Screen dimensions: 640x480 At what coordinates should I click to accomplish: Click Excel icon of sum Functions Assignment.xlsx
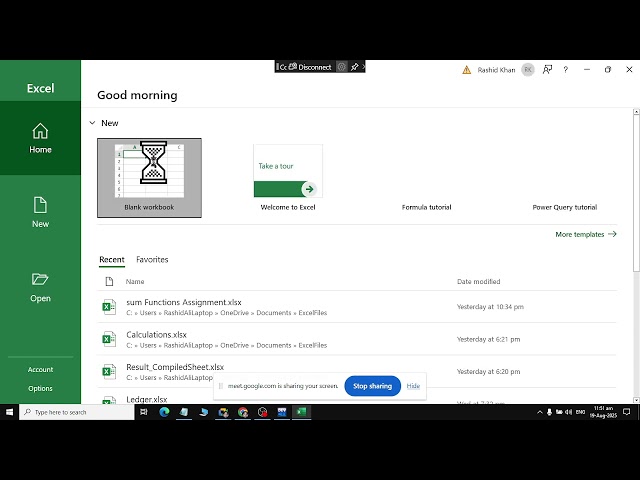(109, 307)
